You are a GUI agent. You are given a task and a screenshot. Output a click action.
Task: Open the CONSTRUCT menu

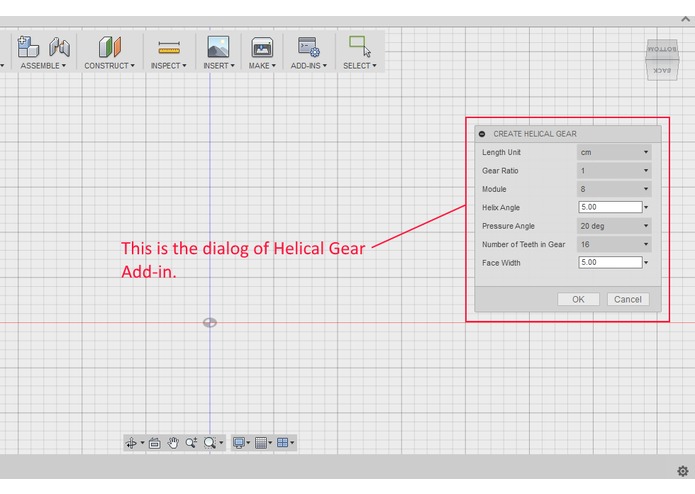109,66
